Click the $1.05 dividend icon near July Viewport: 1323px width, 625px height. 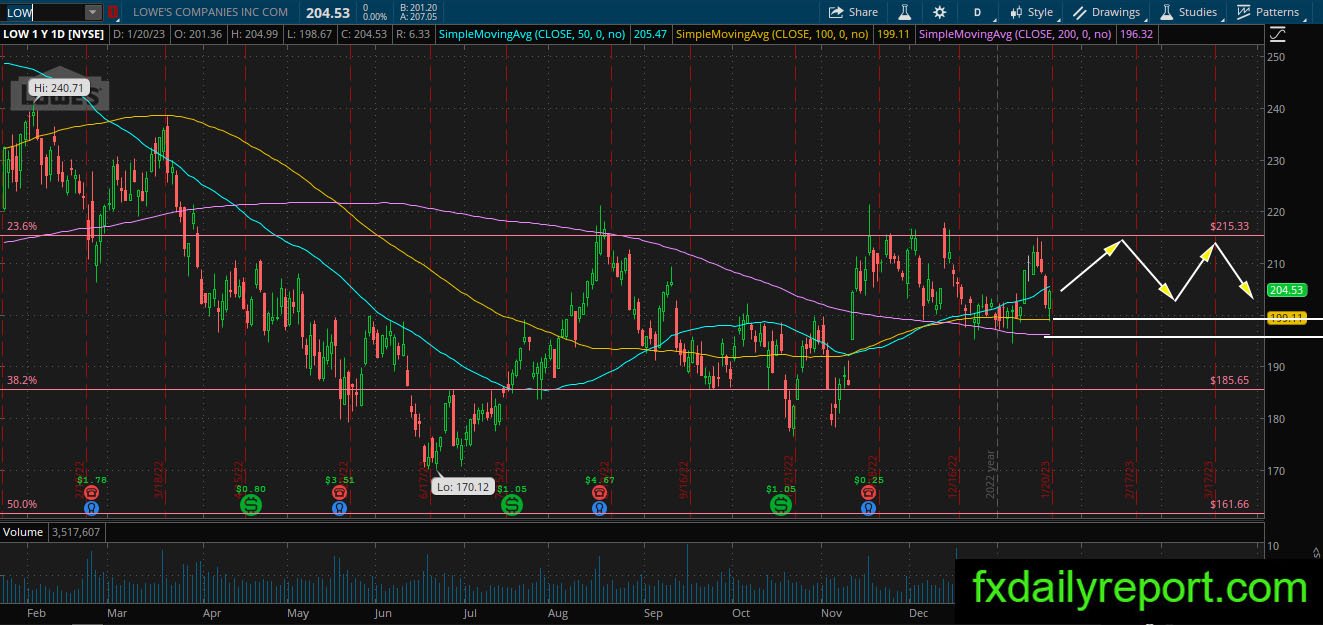511,506
